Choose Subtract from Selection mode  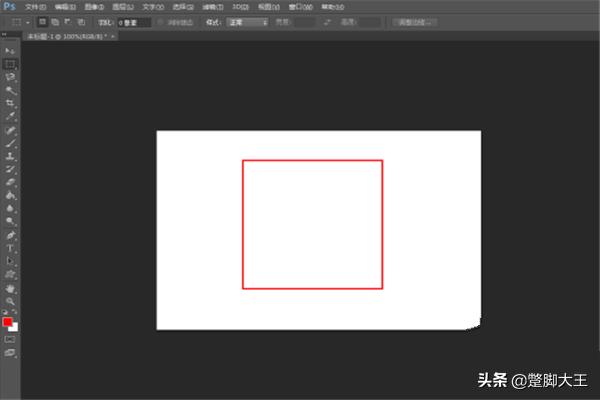pos(68,22)
